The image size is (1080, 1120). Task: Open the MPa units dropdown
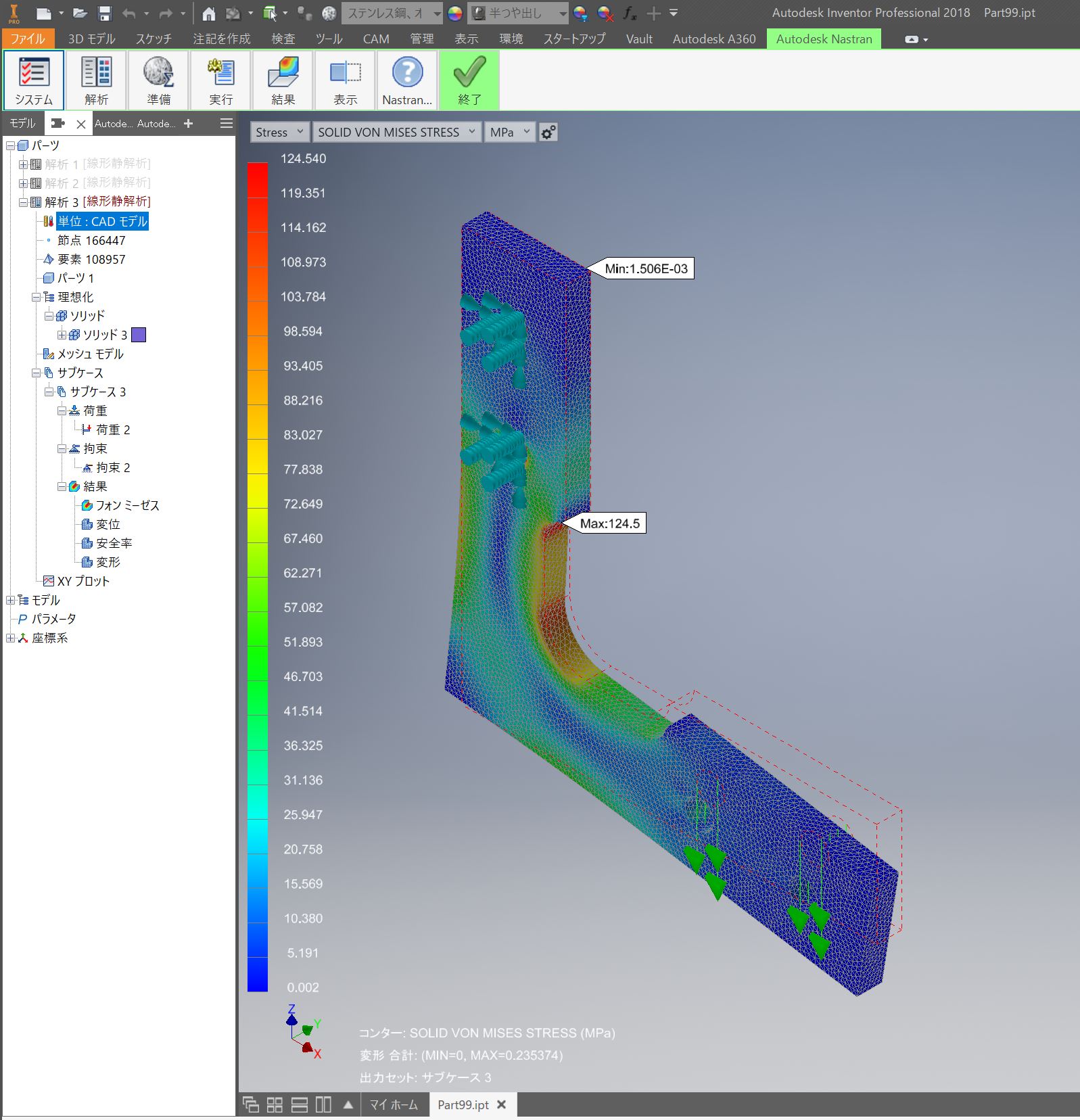click(509, 133)
